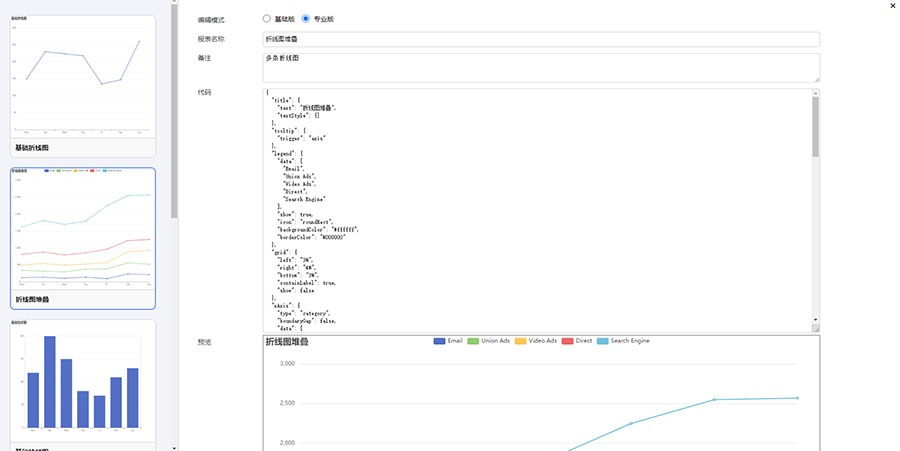900x451 pixels.
Task: Toggle the Search Engine legend item
Action: [623, 341]
